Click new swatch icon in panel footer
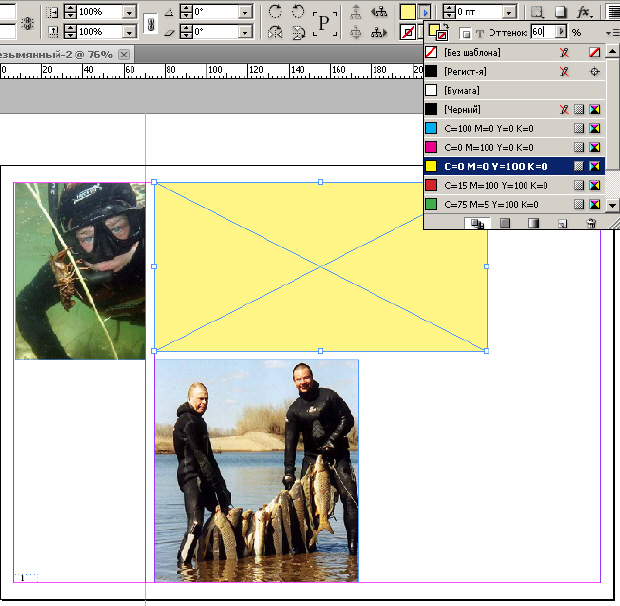The height and width of the screenshot is (606, 620). (563, 224)
